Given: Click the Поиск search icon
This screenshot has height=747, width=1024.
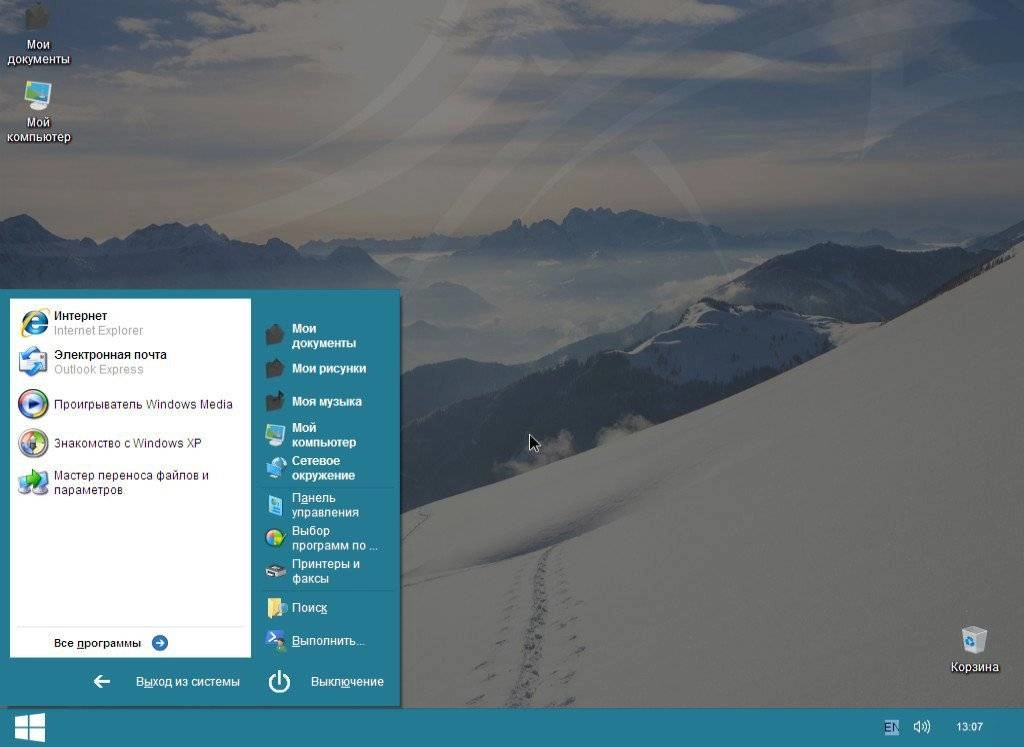Looking at the screenshot, I should pyautogui.click(x=276, y=608).
